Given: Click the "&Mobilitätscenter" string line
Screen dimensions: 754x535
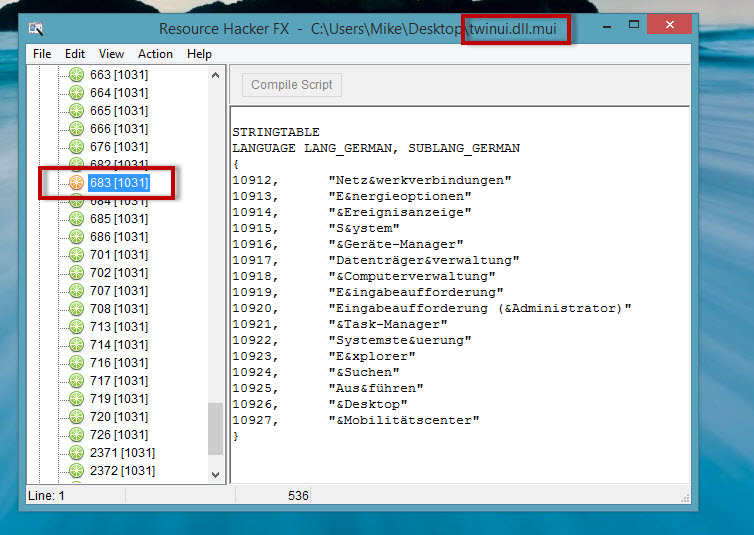Looking at the screenshot, I should coord(356,420).
